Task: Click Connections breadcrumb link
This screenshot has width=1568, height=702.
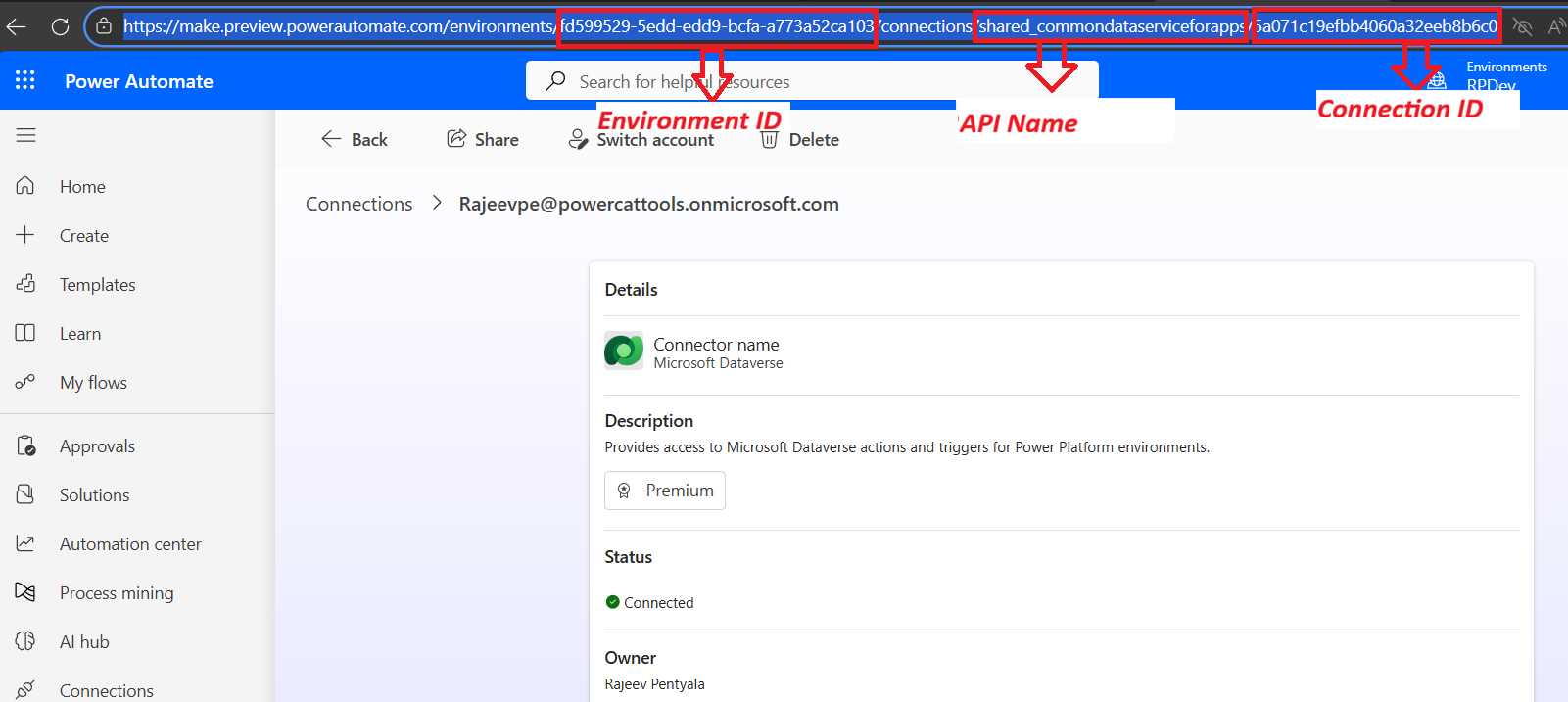Action: tap(358, 204)
